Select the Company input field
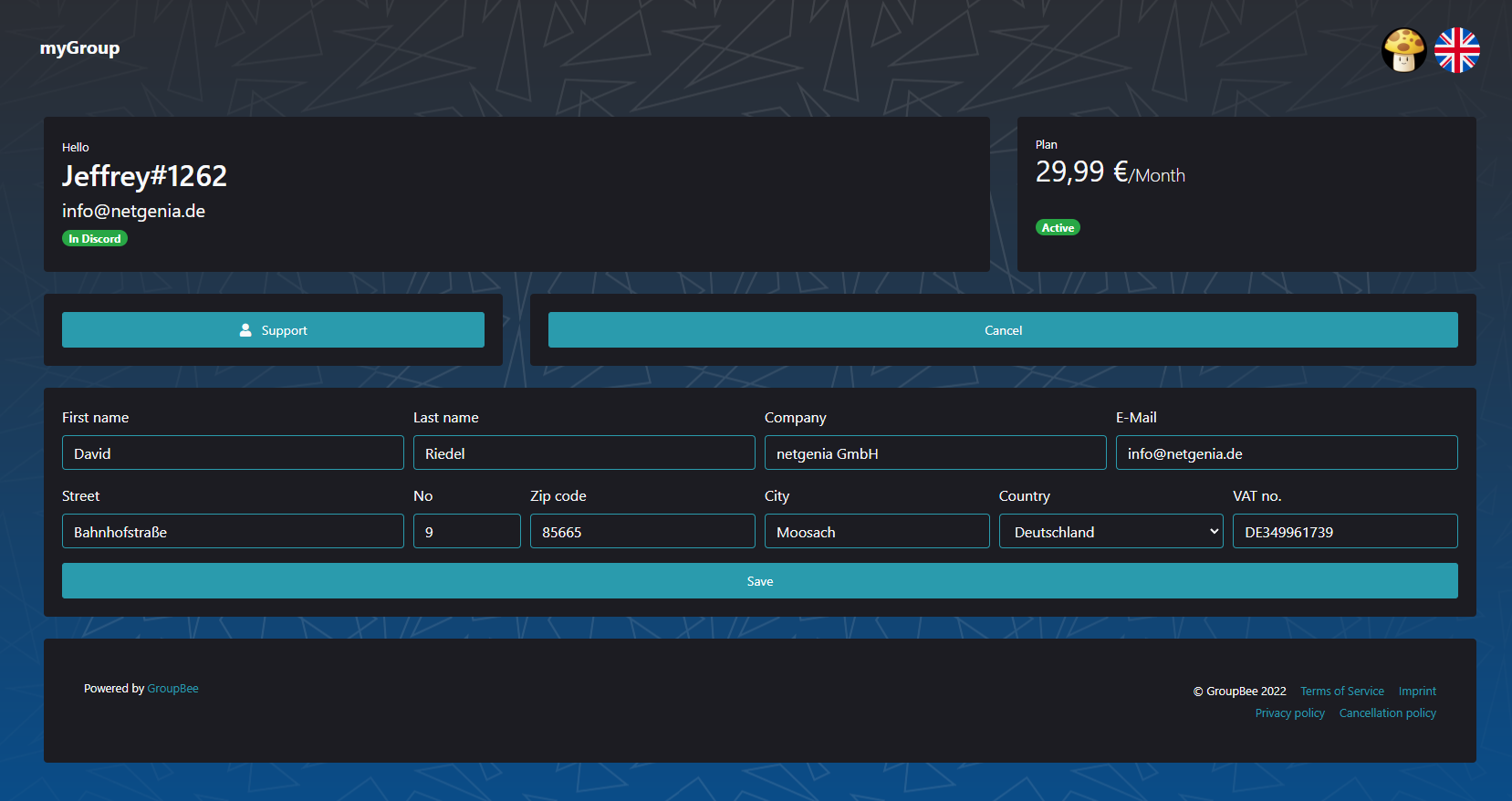1512x801 pixels. (935, 453)
